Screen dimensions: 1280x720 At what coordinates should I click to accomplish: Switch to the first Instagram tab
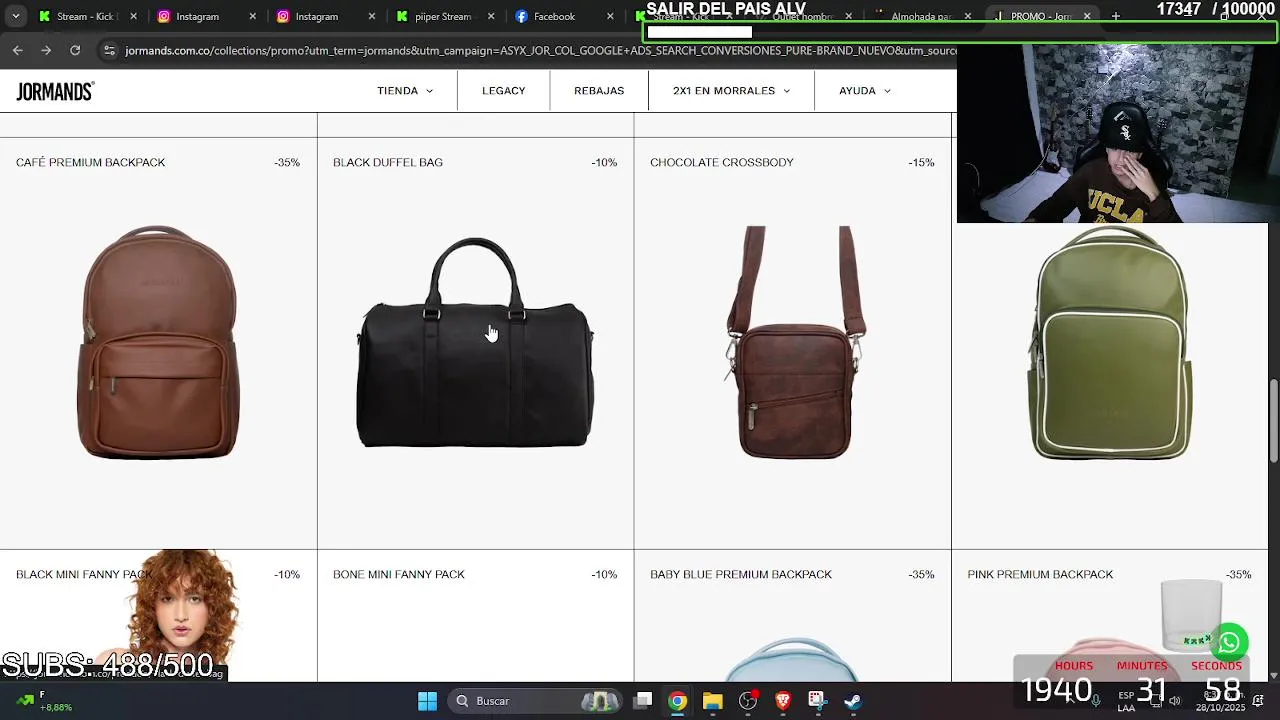pos(197,16)
